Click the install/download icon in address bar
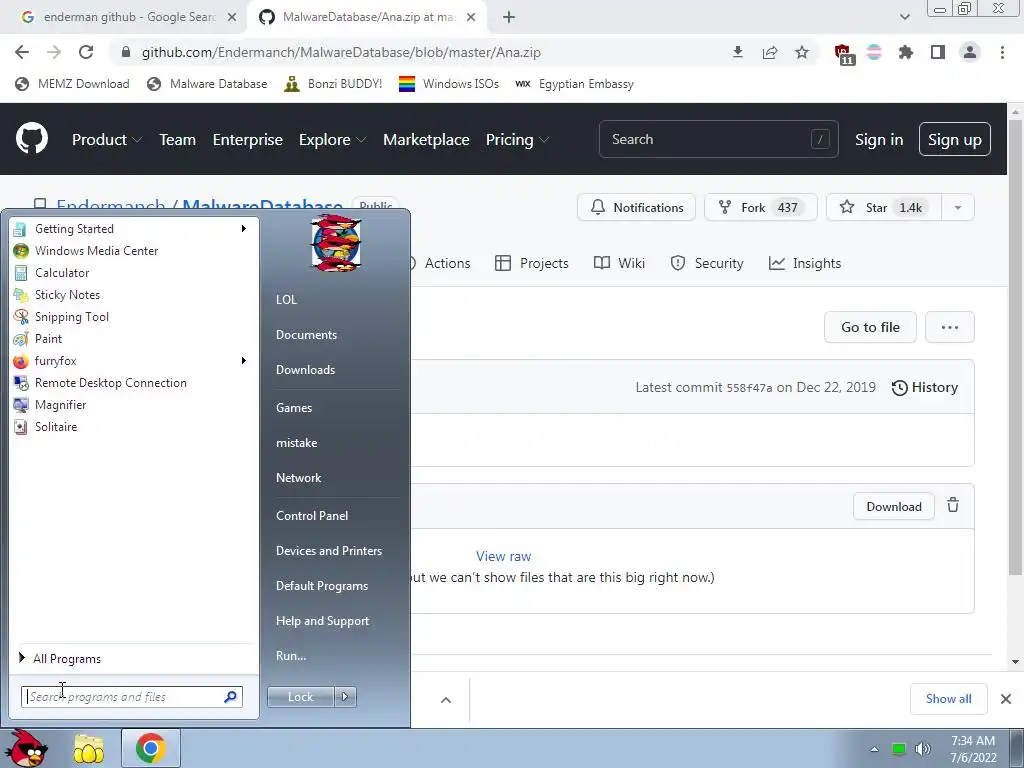 point(737,52)
